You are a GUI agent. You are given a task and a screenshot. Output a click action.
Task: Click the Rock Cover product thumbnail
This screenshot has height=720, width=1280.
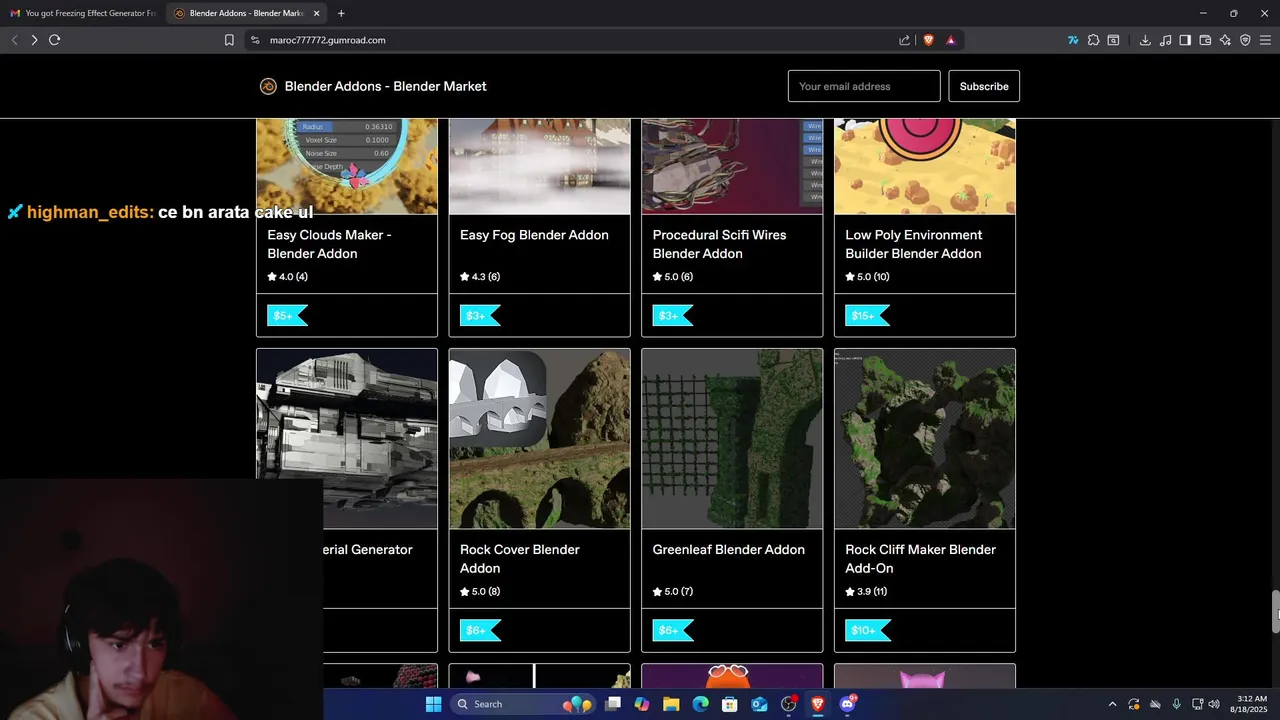click(540, 439)
